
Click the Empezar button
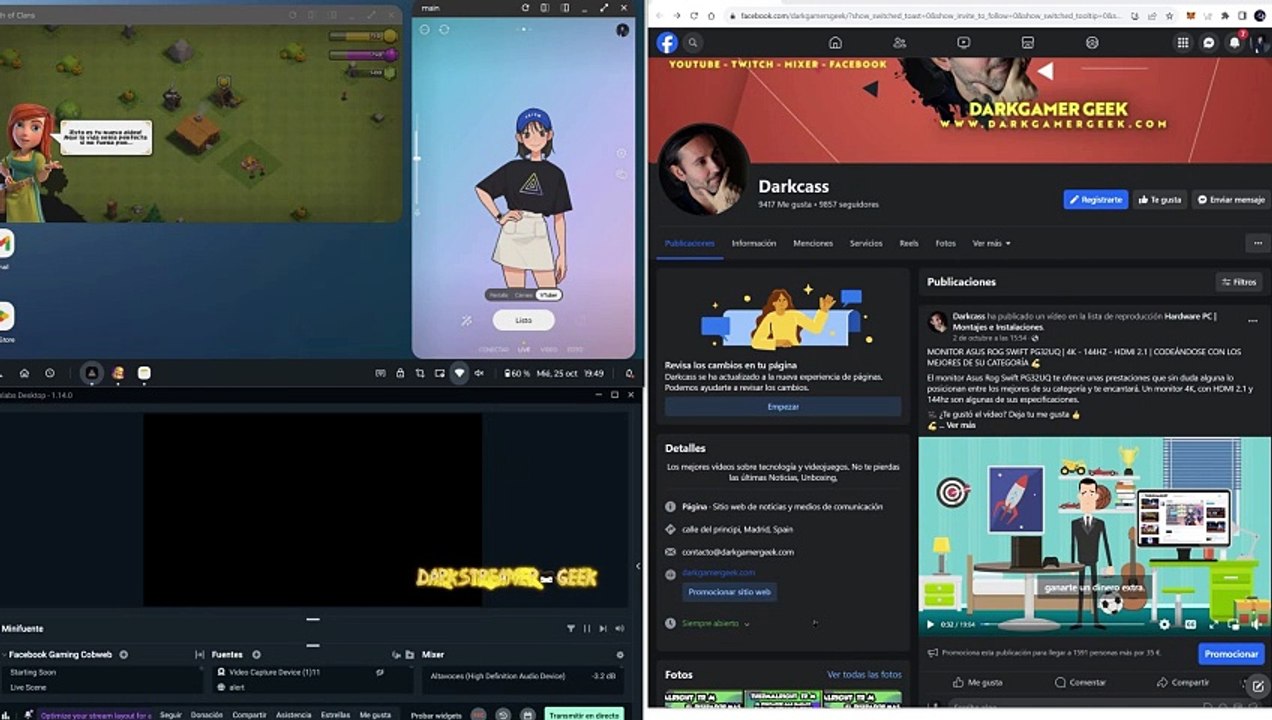(783, 407)
